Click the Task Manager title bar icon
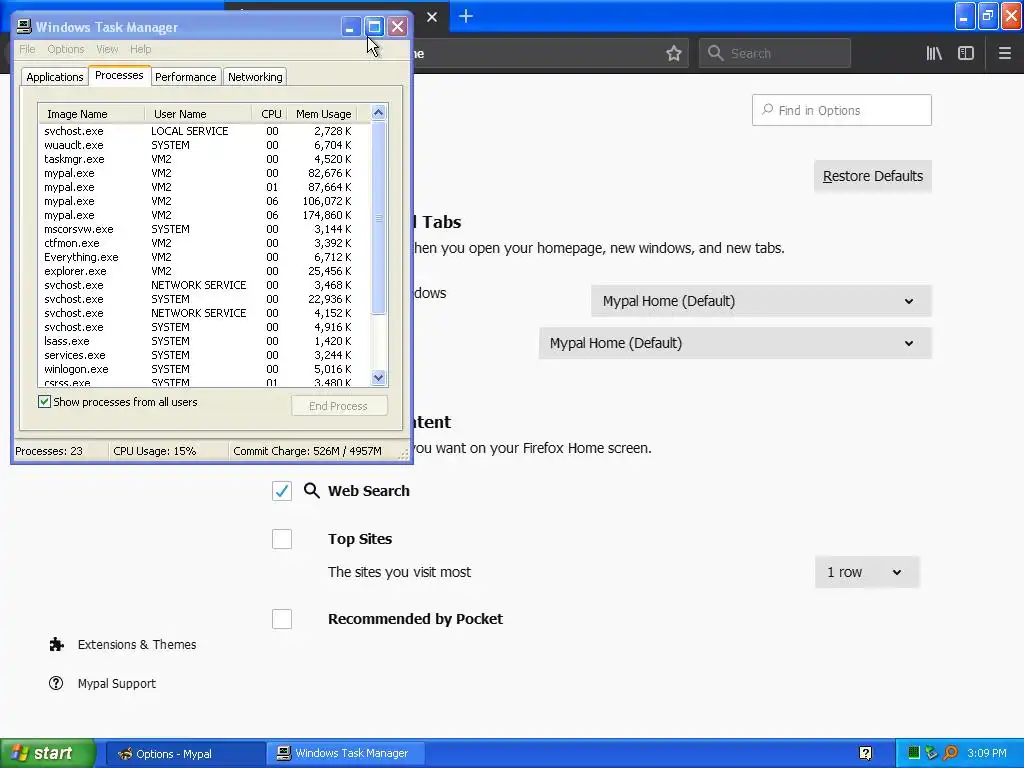The height and width of the screenshot is (768, 1024). 24,27
